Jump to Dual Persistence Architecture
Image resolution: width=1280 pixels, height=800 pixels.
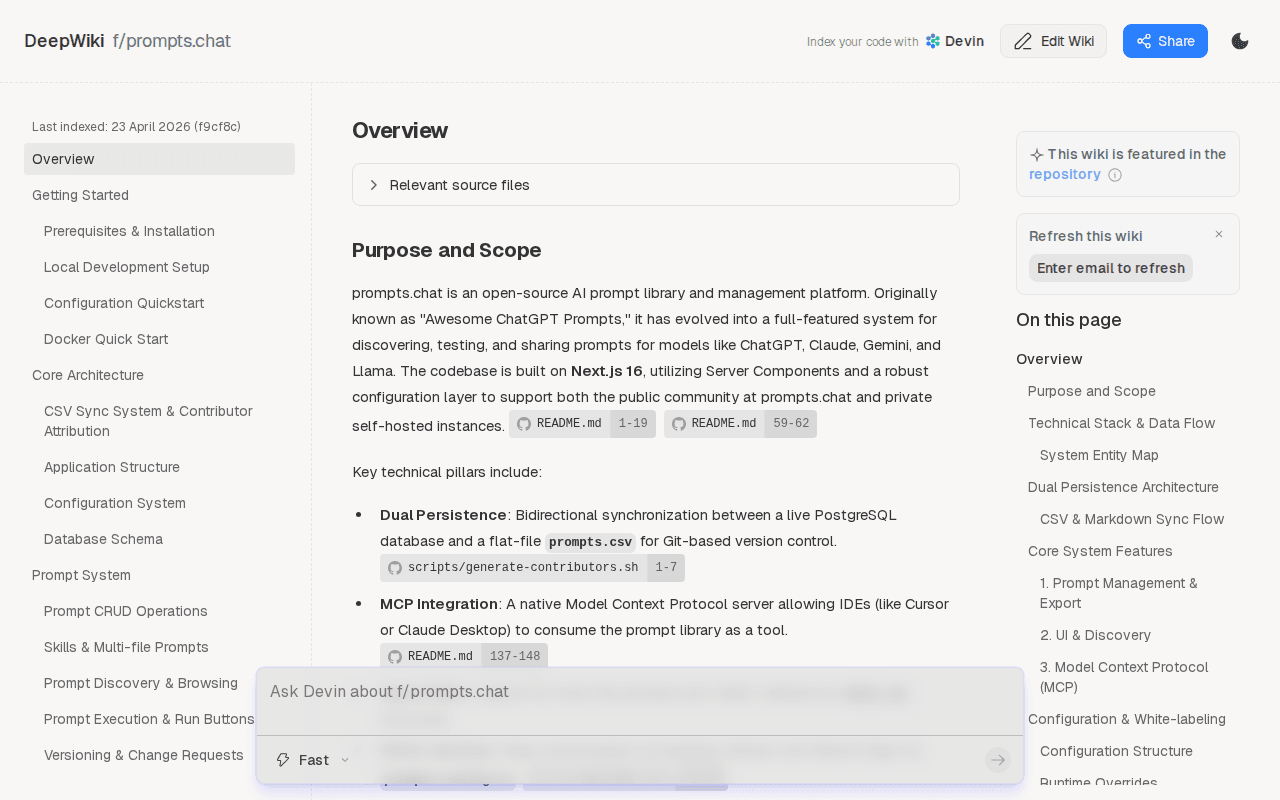[x=1123, y=487]
